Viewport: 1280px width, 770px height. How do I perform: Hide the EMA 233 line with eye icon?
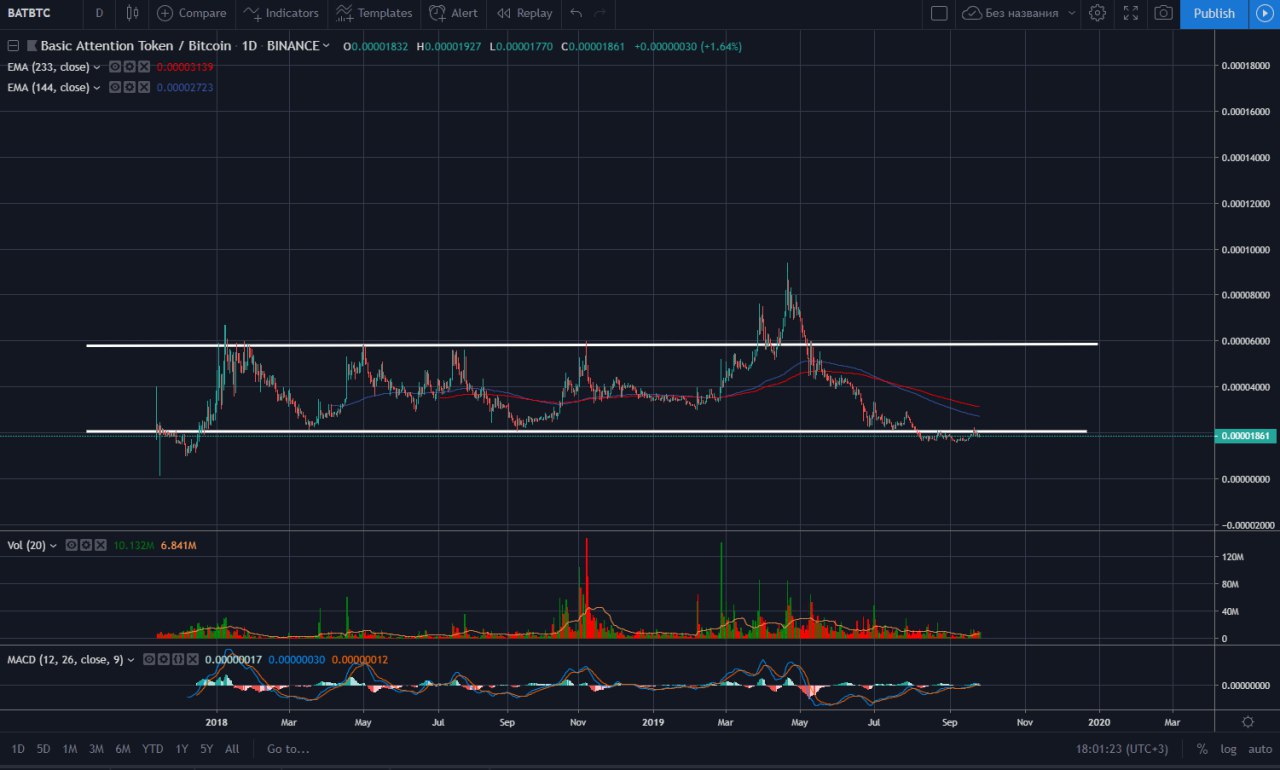115,66
